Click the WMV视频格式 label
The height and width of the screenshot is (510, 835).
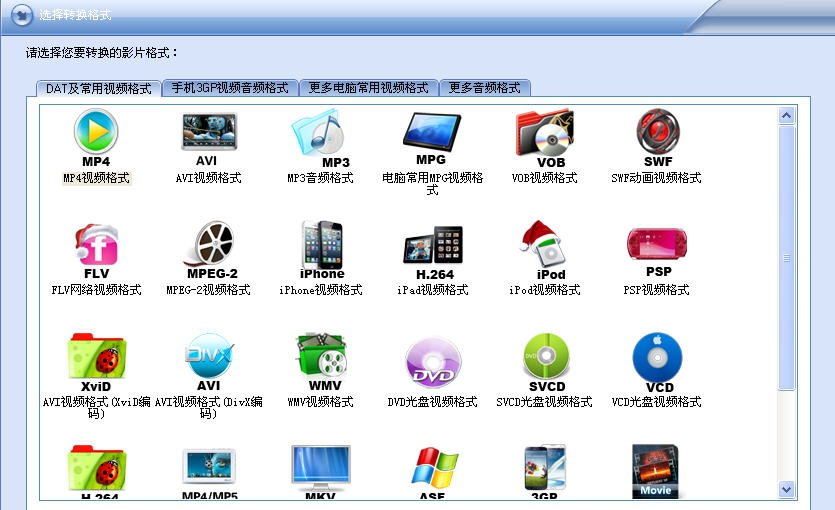pos(321,402)
